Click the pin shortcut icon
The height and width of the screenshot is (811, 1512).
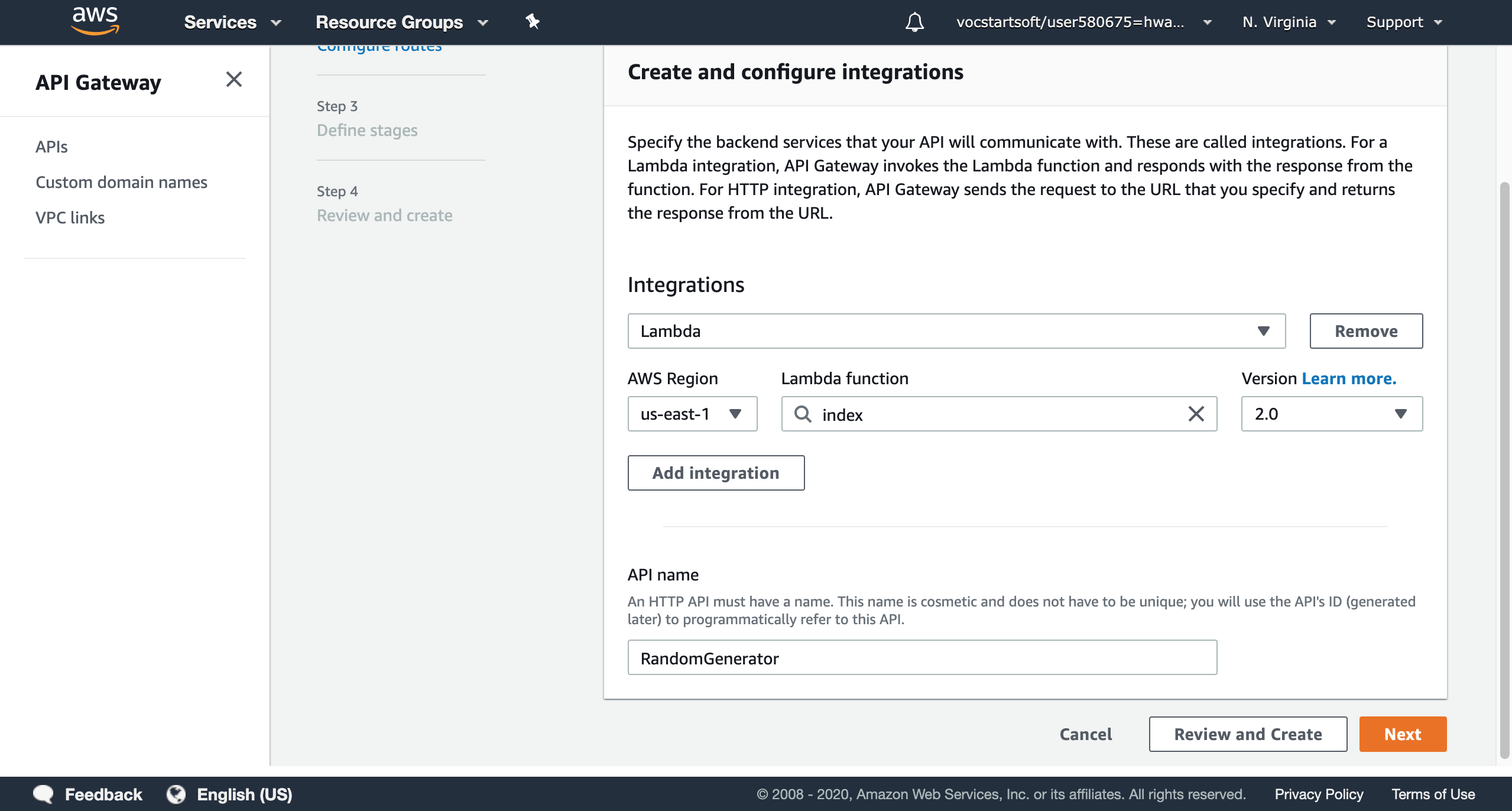533,22
